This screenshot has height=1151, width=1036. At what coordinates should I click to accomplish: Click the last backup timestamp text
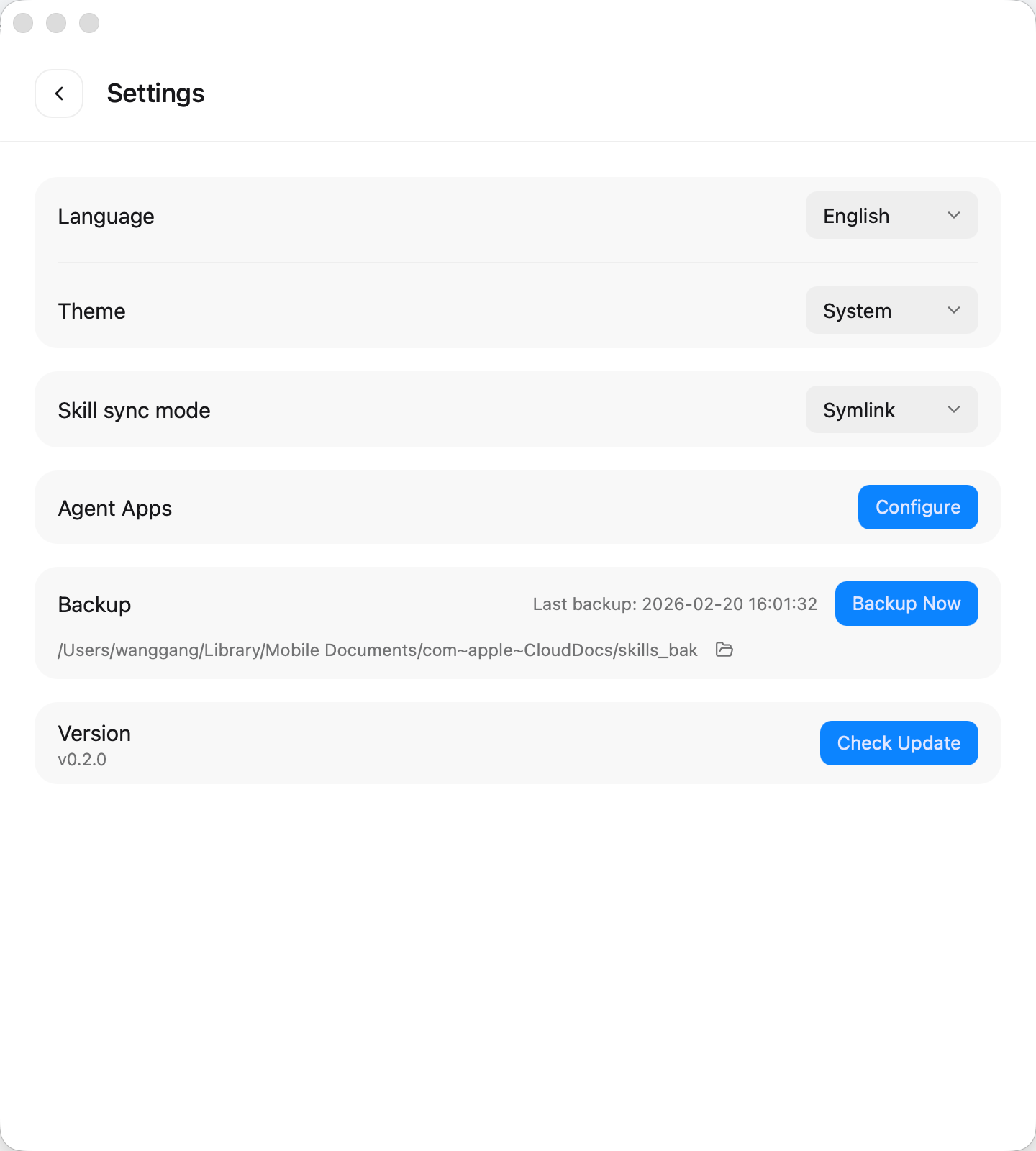pyautogui.click(x=675, y=604)
